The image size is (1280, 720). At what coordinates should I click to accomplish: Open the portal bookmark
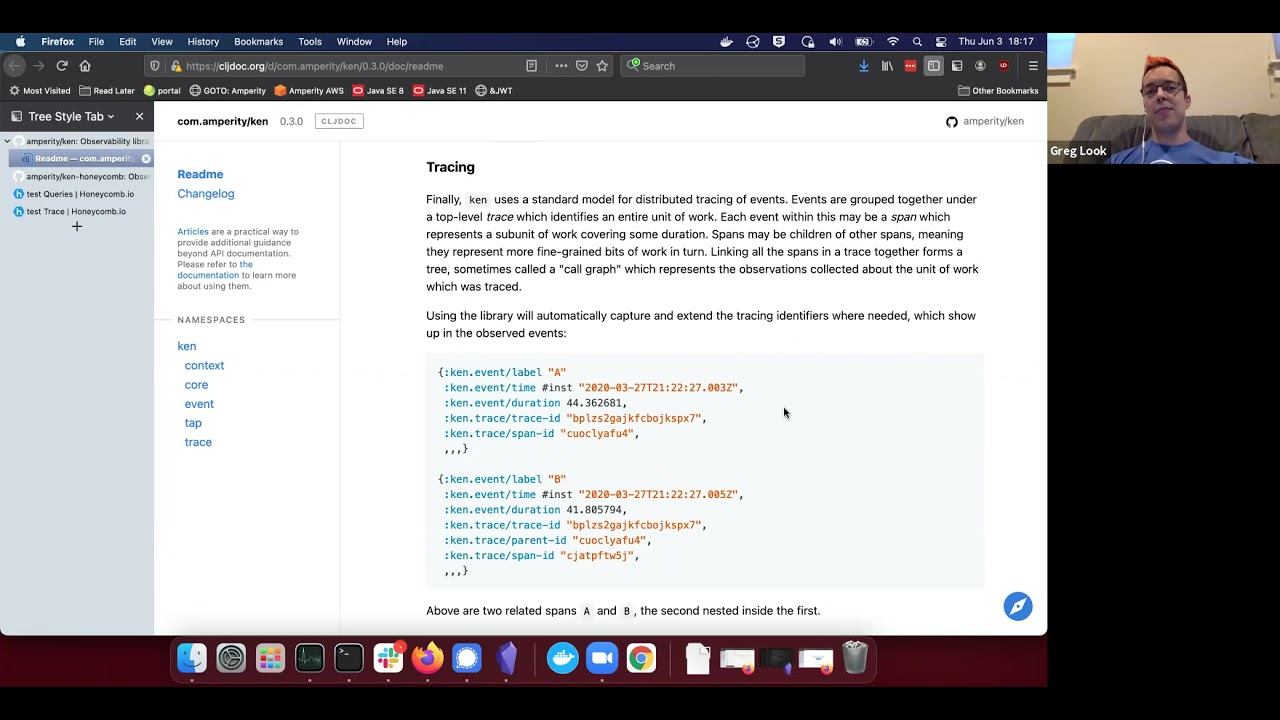162,91
